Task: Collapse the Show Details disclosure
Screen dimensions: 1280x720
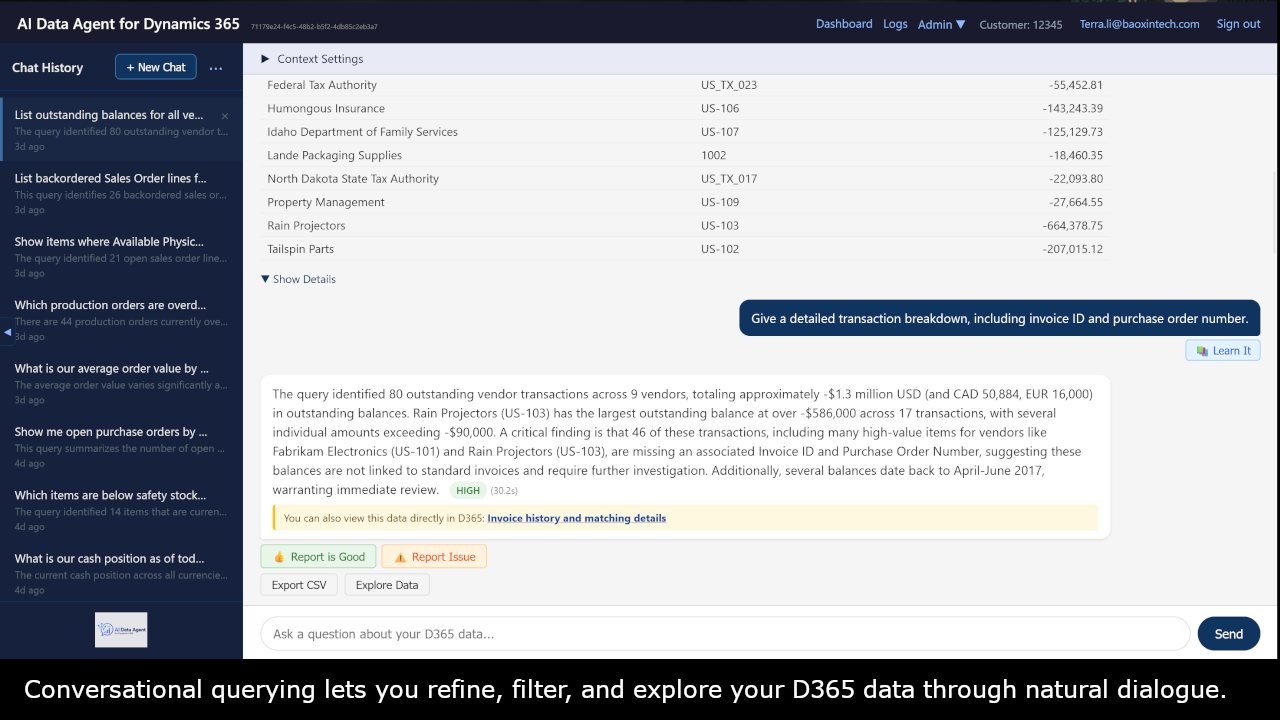Action: pos(298,279)
